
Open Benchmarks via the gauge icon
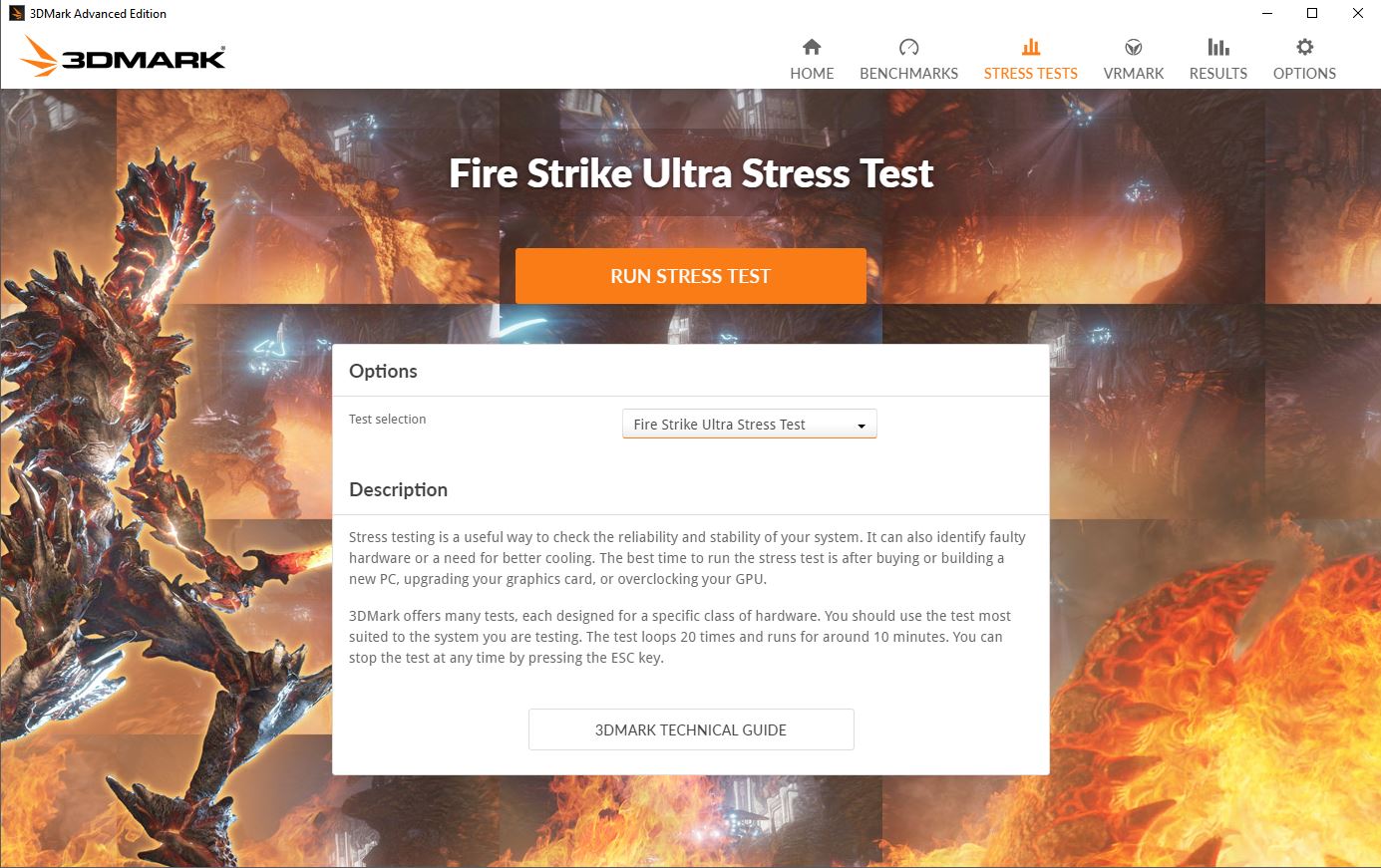[x=908, y=47]
